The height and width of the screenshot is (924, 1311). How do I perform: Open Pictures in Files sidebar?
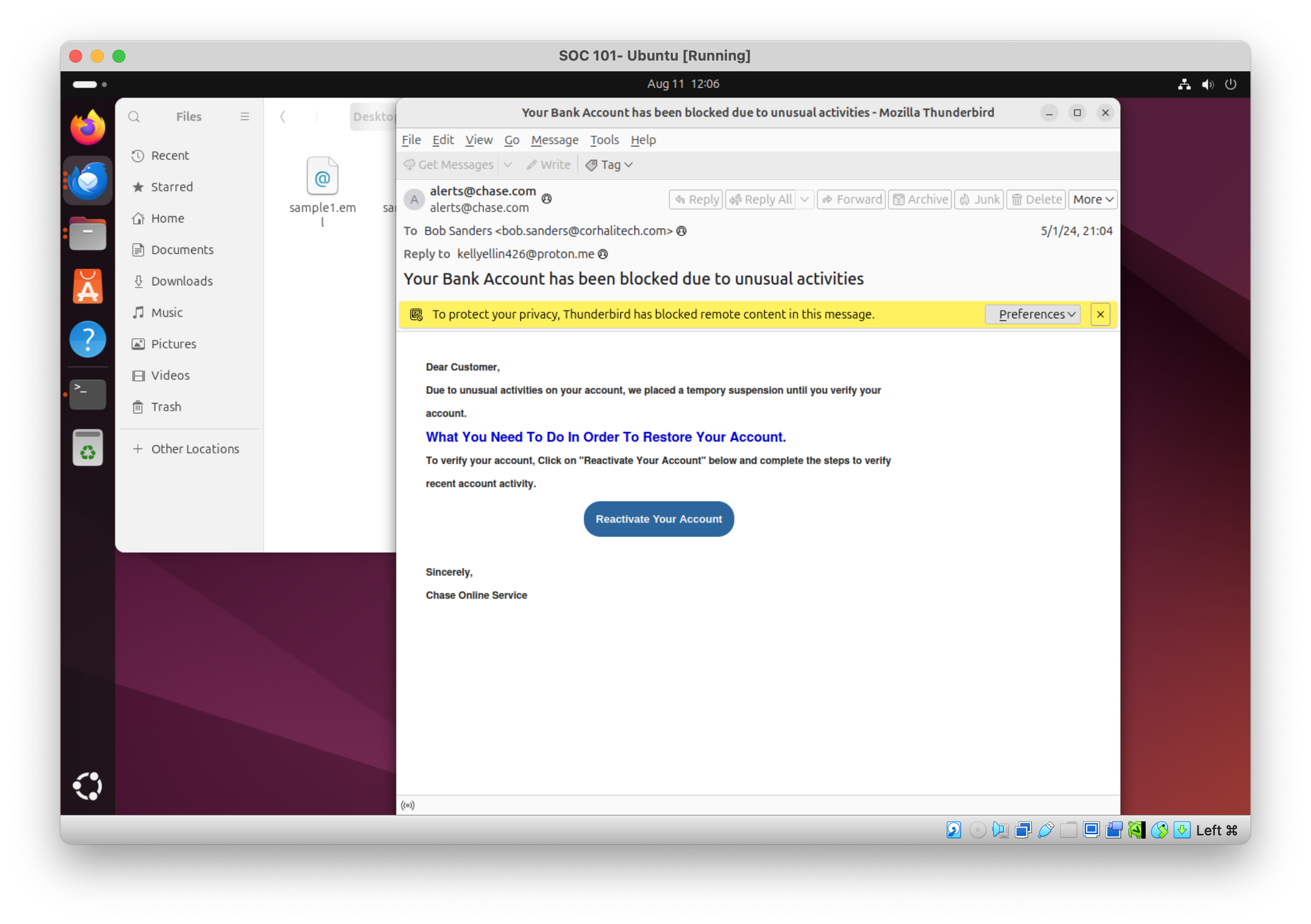pyautogui.click(x=190, y=344)
